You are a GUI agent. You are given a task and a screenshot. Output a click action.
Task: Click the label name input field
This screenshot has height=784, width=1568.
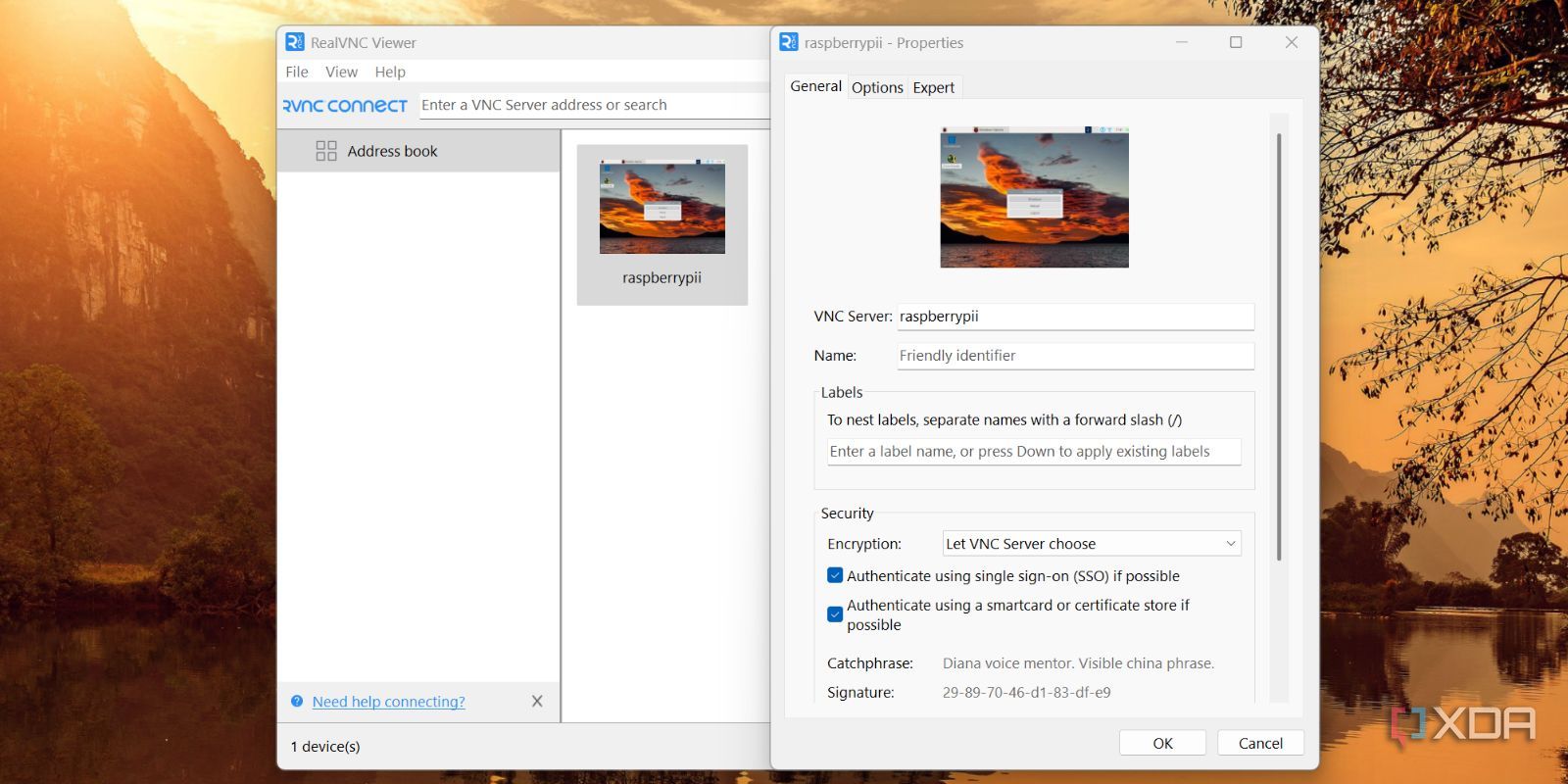pyautogui.click(x=1034, y=452)
